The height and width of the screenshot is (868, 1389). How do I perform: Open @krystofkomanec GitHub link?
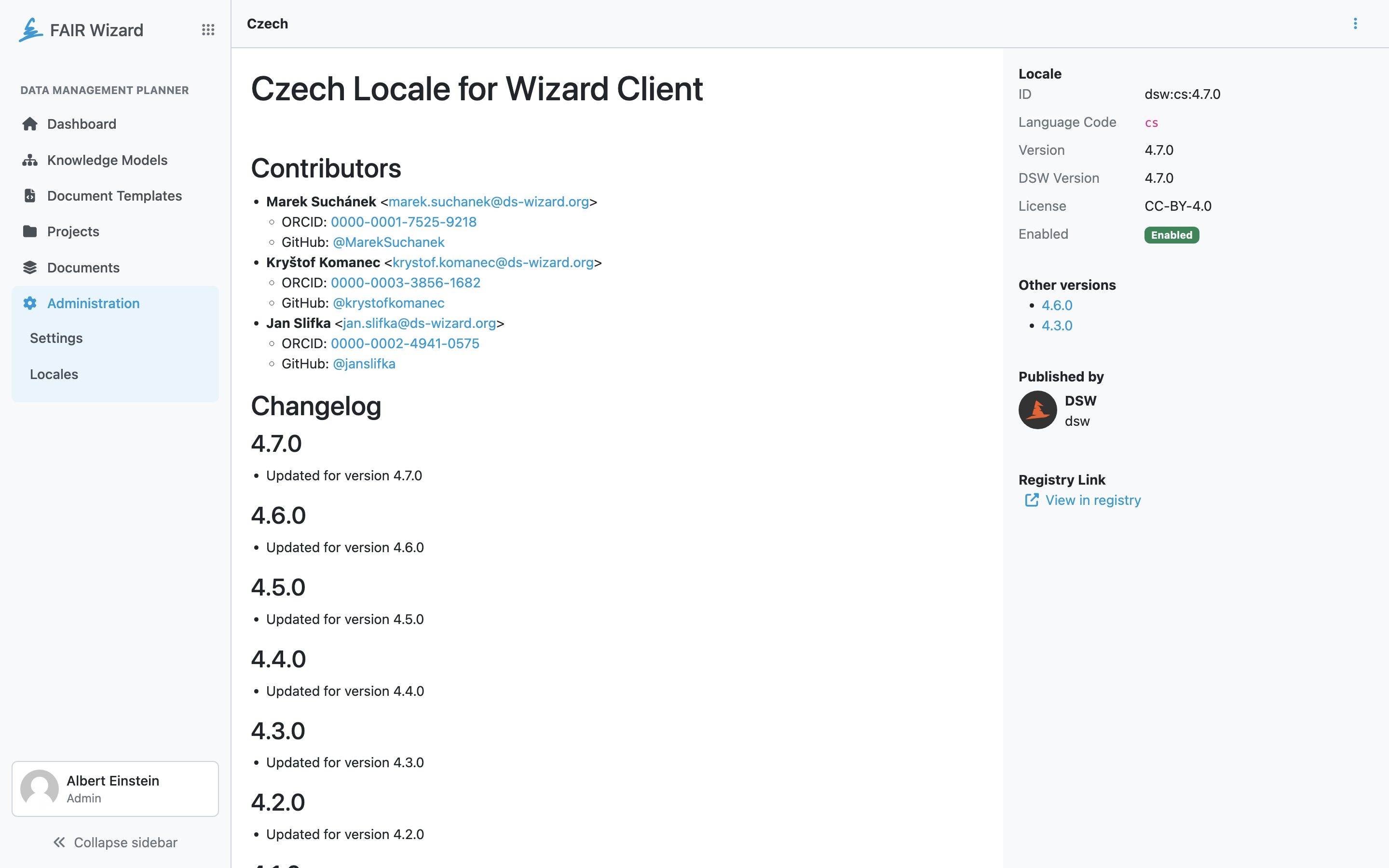point(389,302)
